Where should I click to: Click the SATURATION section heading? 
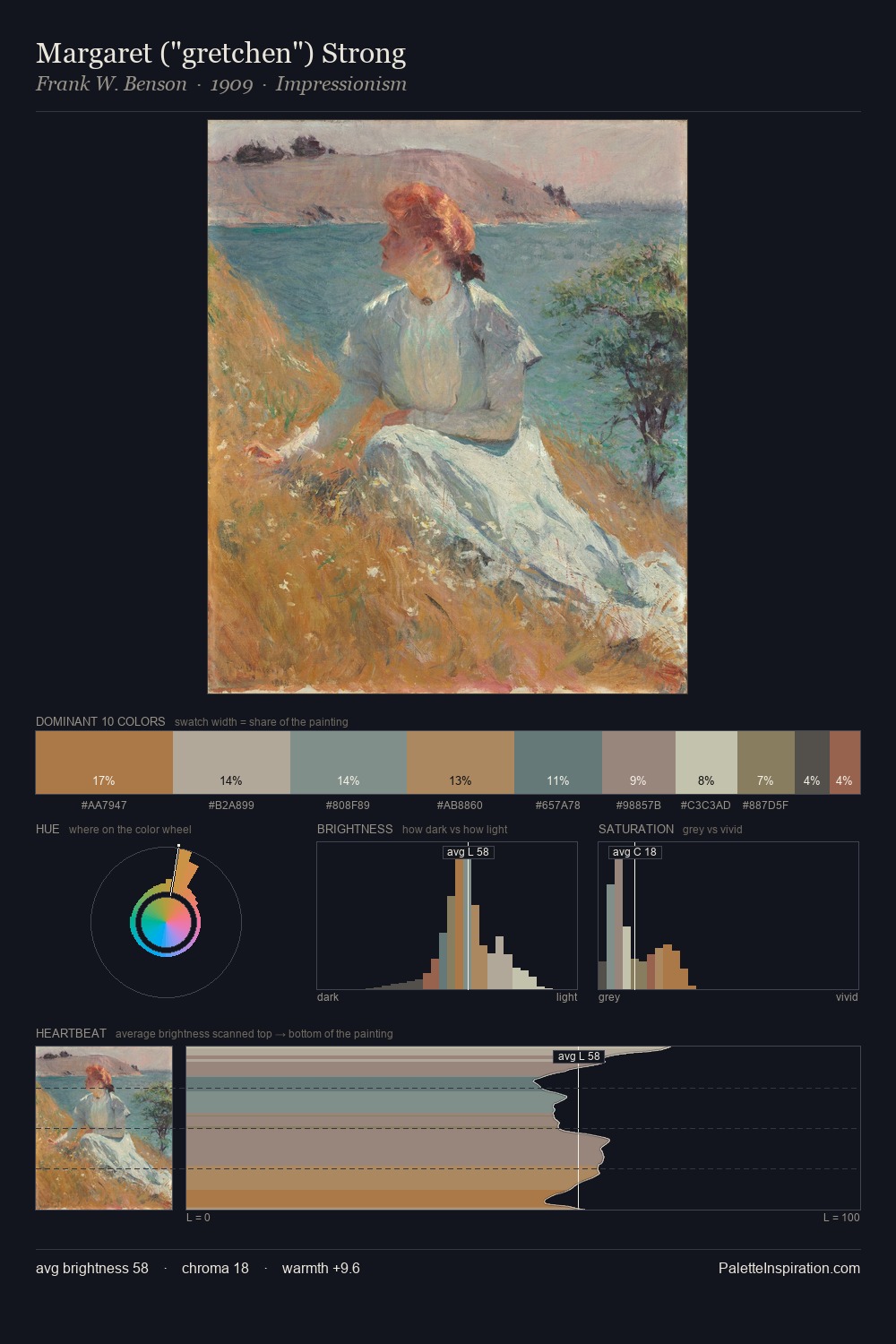[x=636, y=829]
